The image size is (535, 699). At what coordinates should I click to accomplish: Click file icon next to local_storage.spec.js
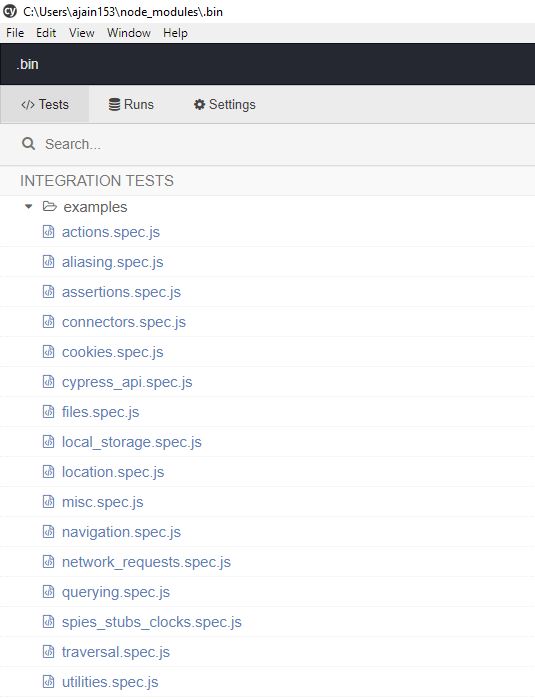click(49, 441)
